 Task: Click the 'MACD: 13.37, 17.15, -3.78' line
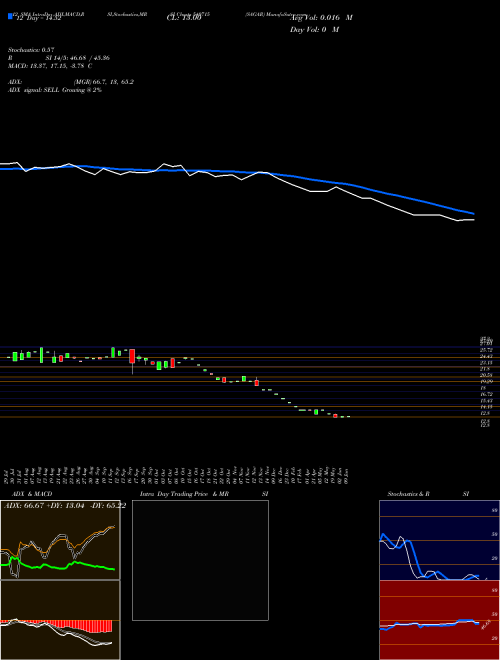tap(50, 66)
